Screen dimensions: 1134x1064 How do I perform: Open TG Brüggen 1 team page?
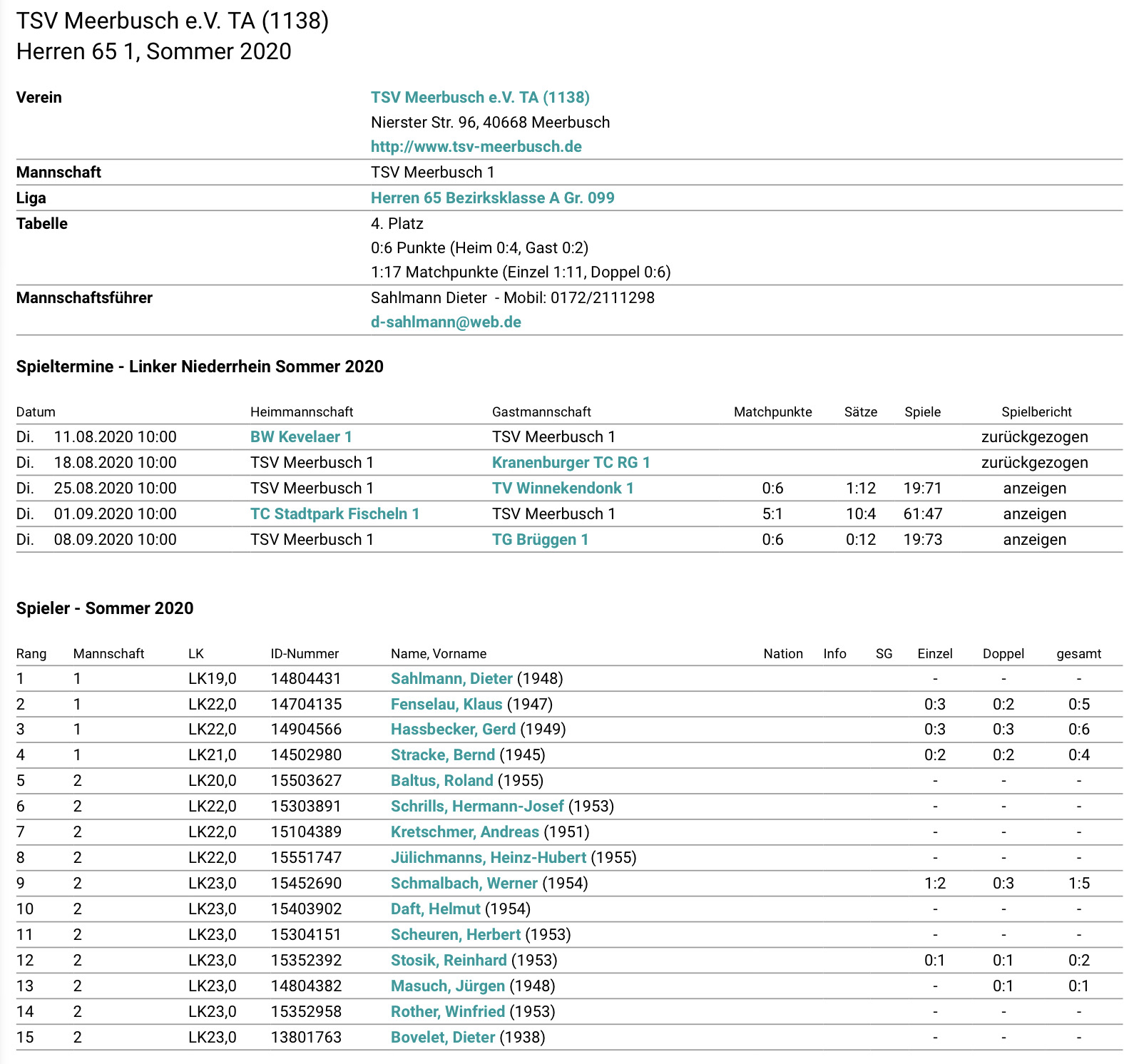point(540,539)
